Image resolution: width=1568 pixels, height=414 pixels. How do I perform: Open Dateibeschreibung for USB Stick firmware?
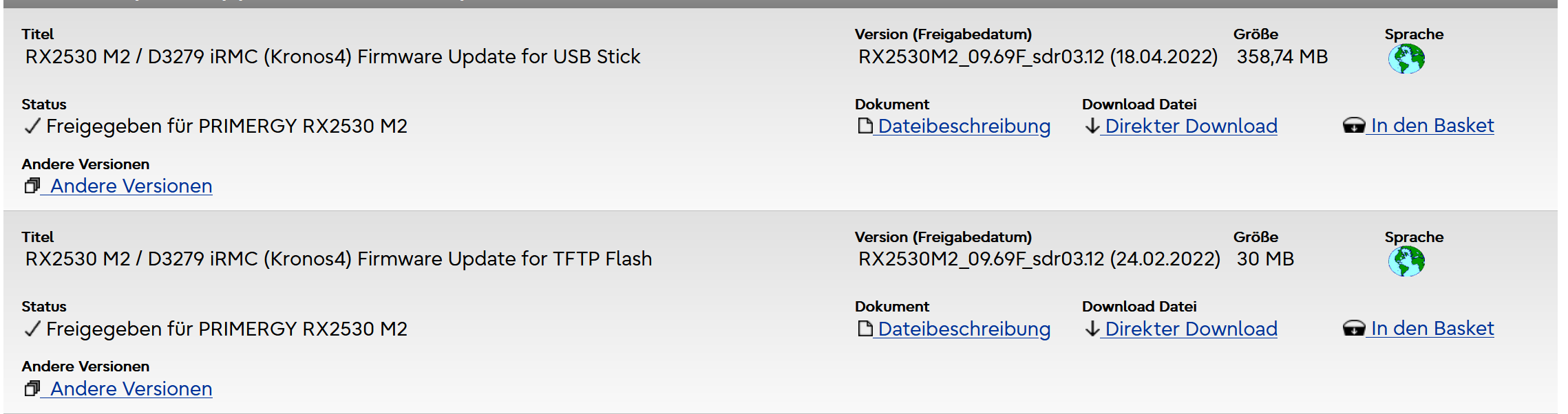click(964, 127)
